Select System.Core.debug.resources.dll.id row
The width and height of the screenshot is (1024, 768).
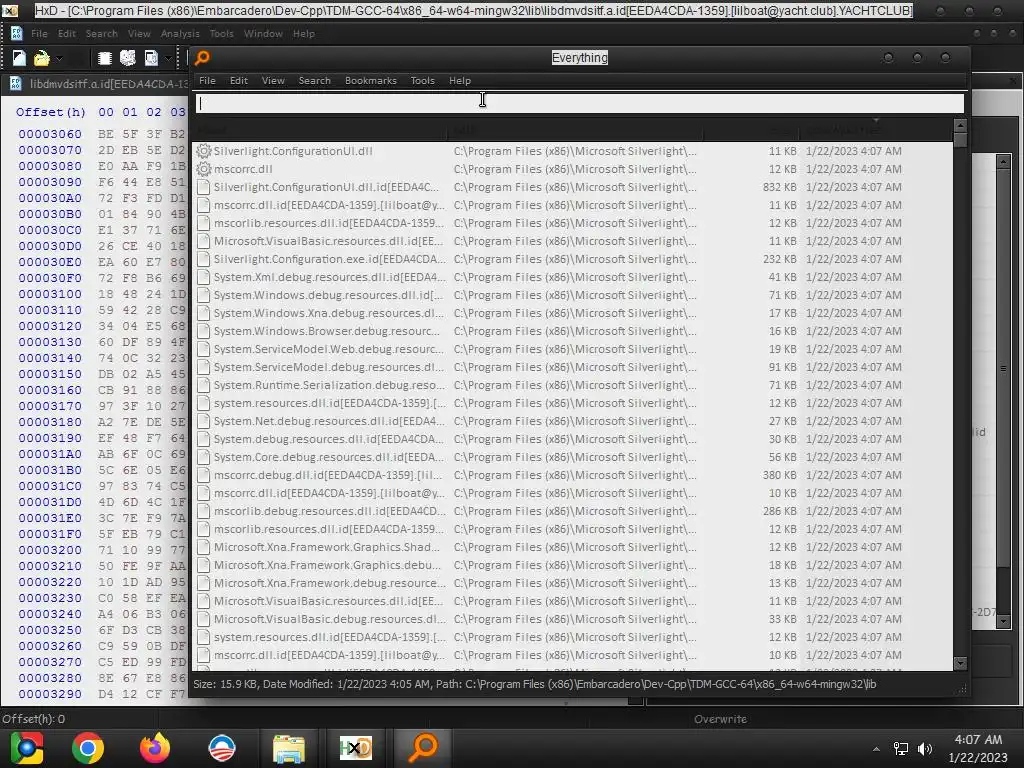pos(573,457)
